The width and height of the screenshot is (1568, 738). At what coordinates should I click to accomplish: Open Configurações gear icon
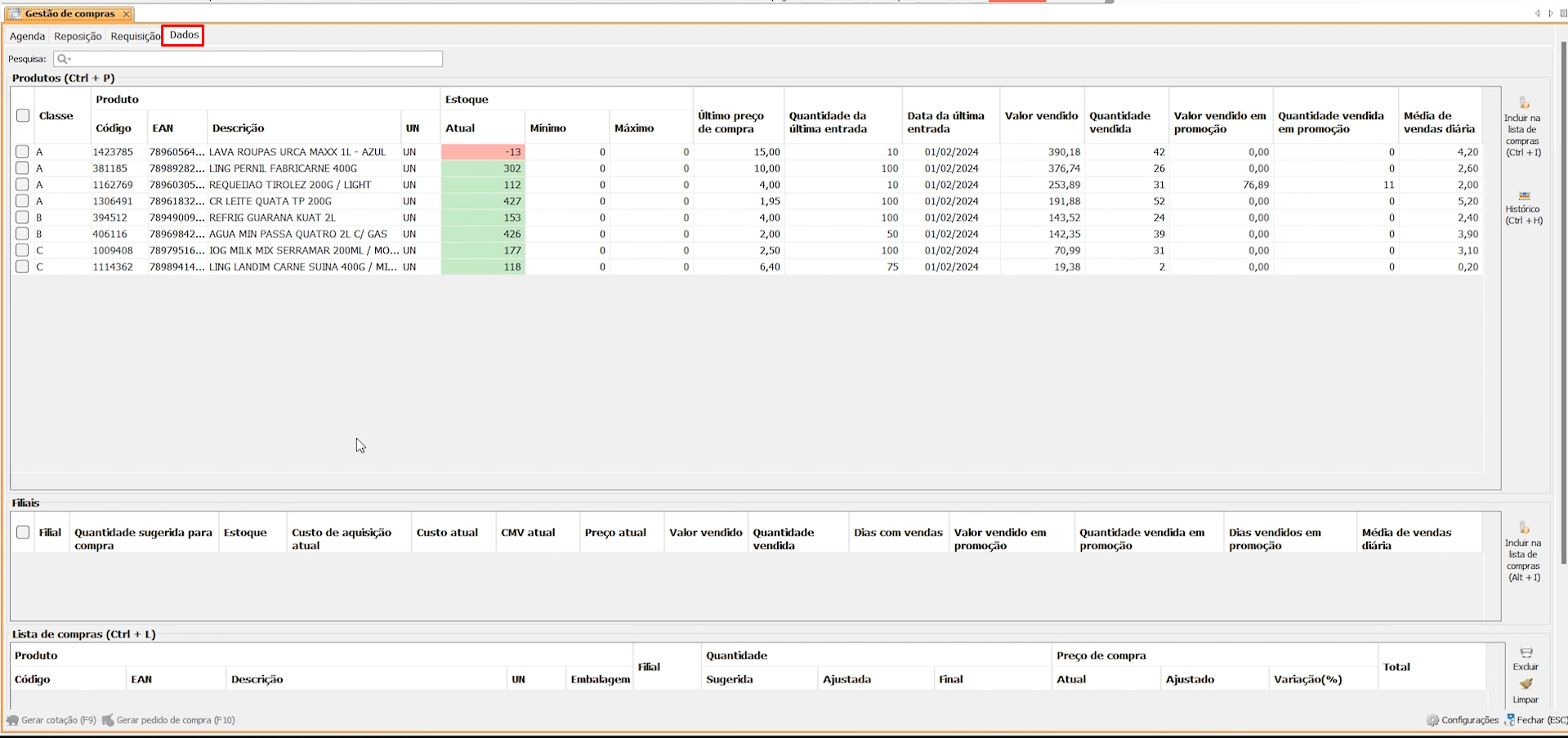coord(1432,720)
